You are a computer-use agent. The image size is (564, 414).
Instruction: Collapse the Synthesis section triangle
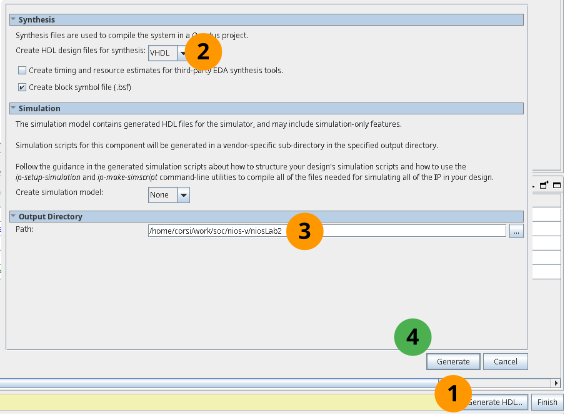tap(13, 19)
